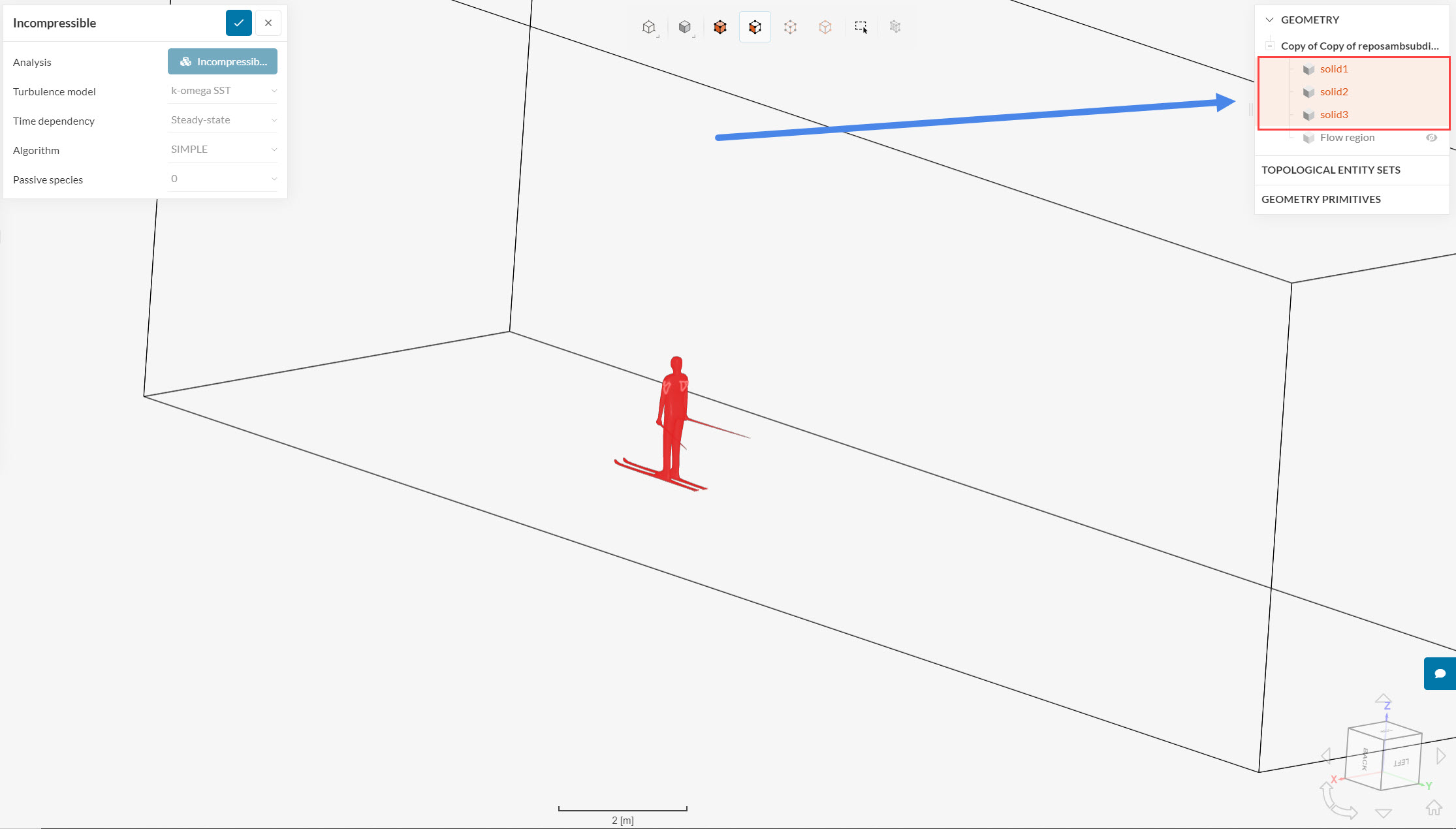This screenshot has height=829, width=1456.
Task: Collapse the GEOMETRY section chevron
Action: point(1270,20)
